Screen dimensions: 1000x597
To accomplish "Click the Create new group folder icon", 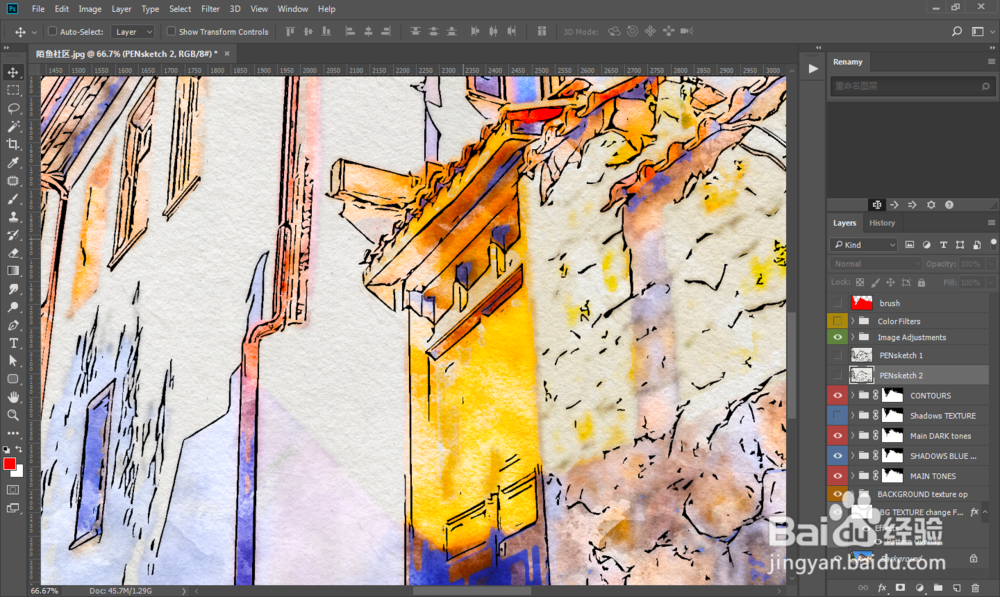I will point(938,587).
